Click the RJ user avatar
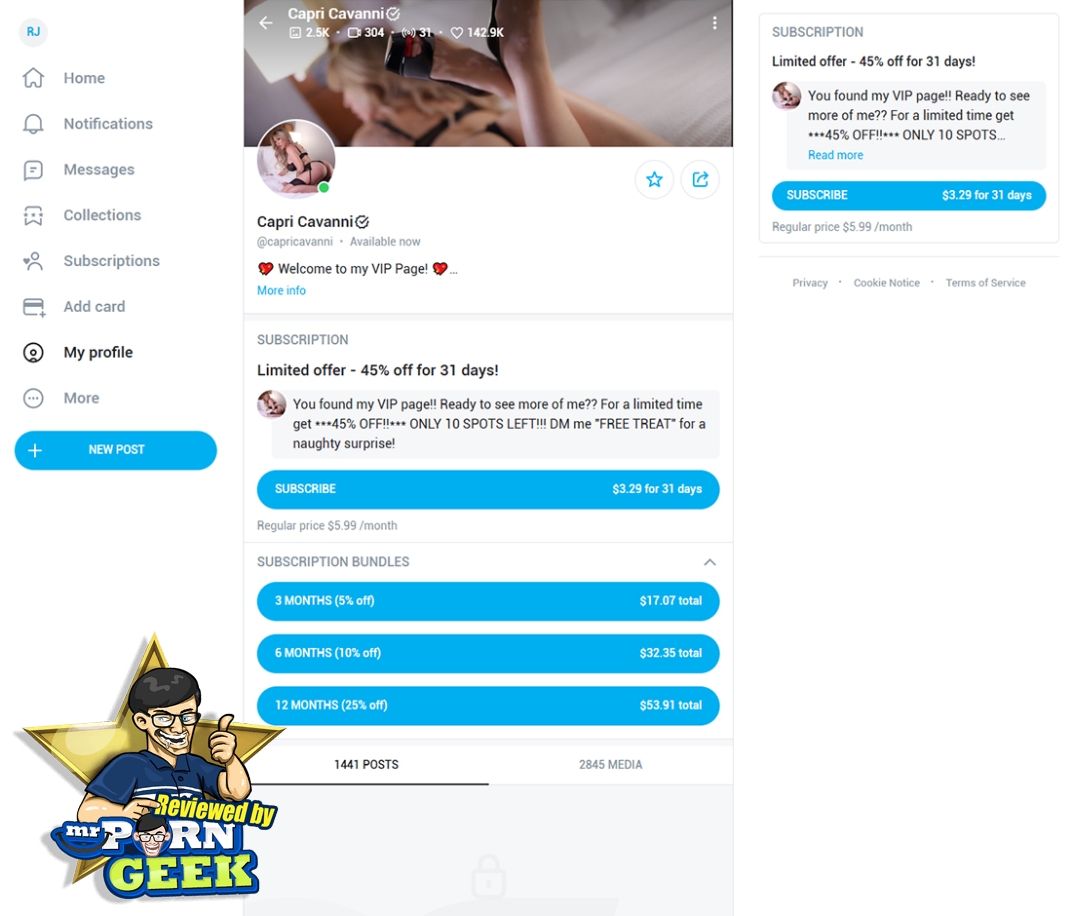Image resolution: width=1072 pixels, height=916 pixels. point(33,31)
